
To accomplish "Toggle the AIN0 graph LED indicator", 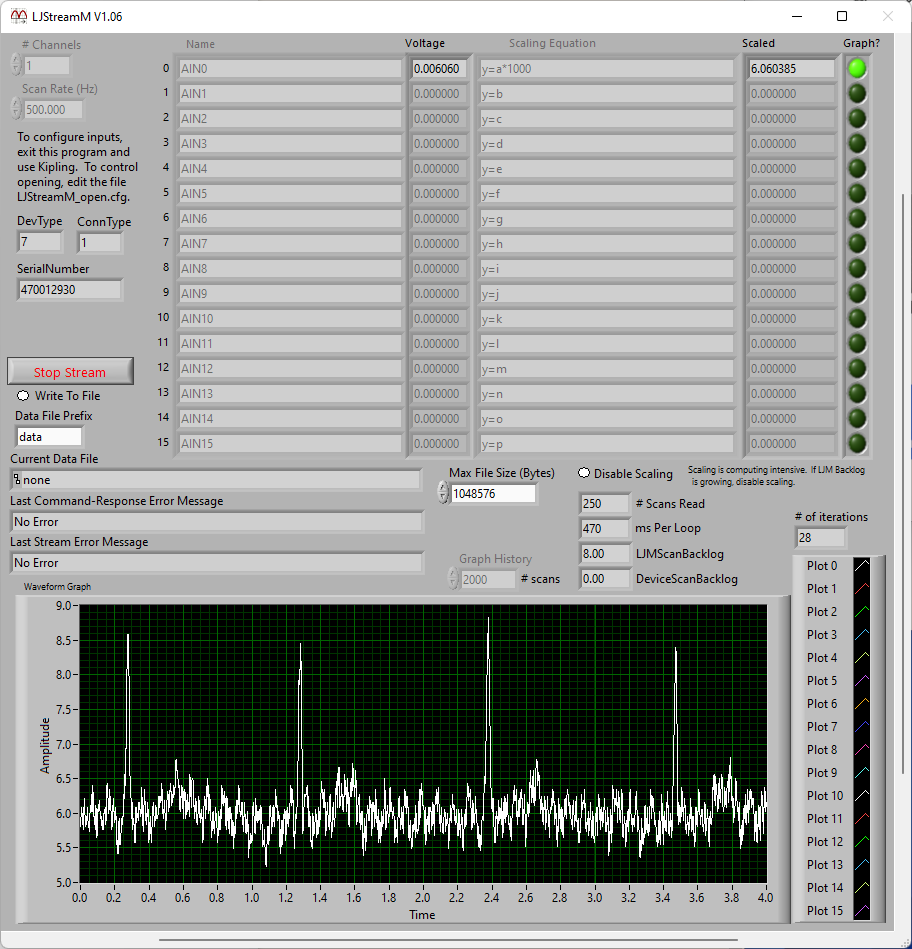I will pyautogui.click(x=857, y=69).
